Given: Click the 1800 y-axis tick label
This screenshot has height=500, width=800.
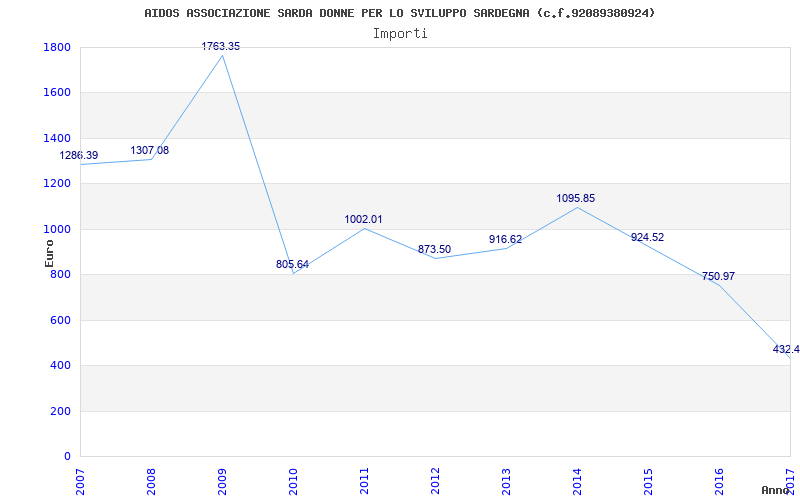Looking at the screenshot, I should 57,47.
